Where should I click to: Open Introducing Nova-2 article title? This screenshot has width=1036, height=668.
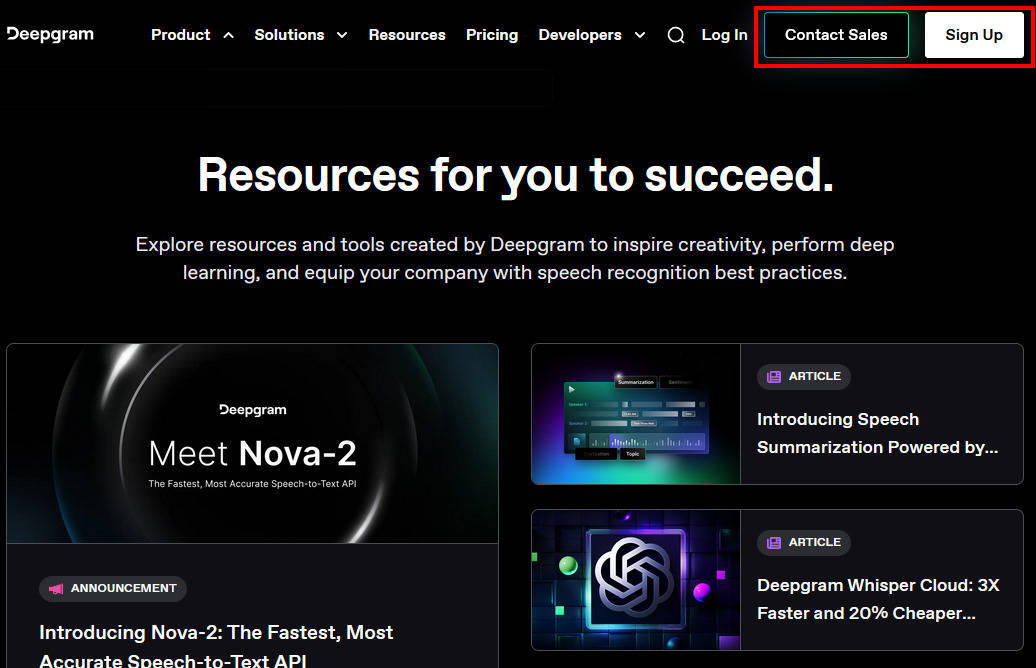click(x=216, y=646)
